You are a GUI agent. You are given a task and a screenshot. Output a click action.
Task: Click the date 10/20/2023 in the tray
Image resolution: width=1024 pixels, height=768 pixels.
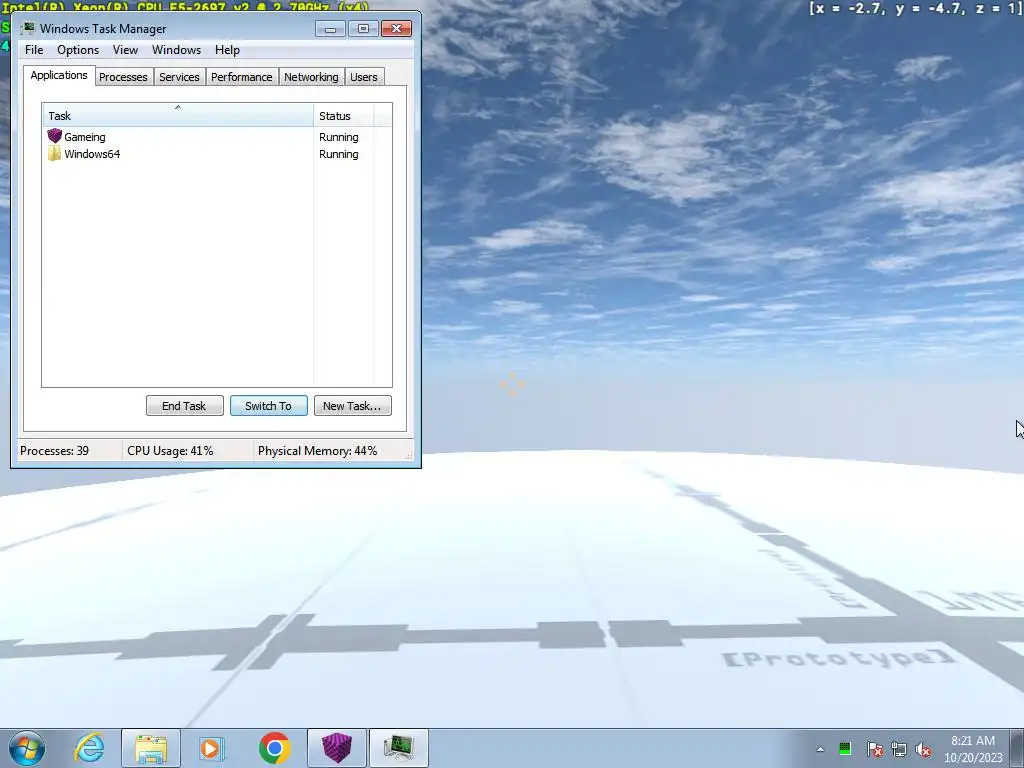972,758
